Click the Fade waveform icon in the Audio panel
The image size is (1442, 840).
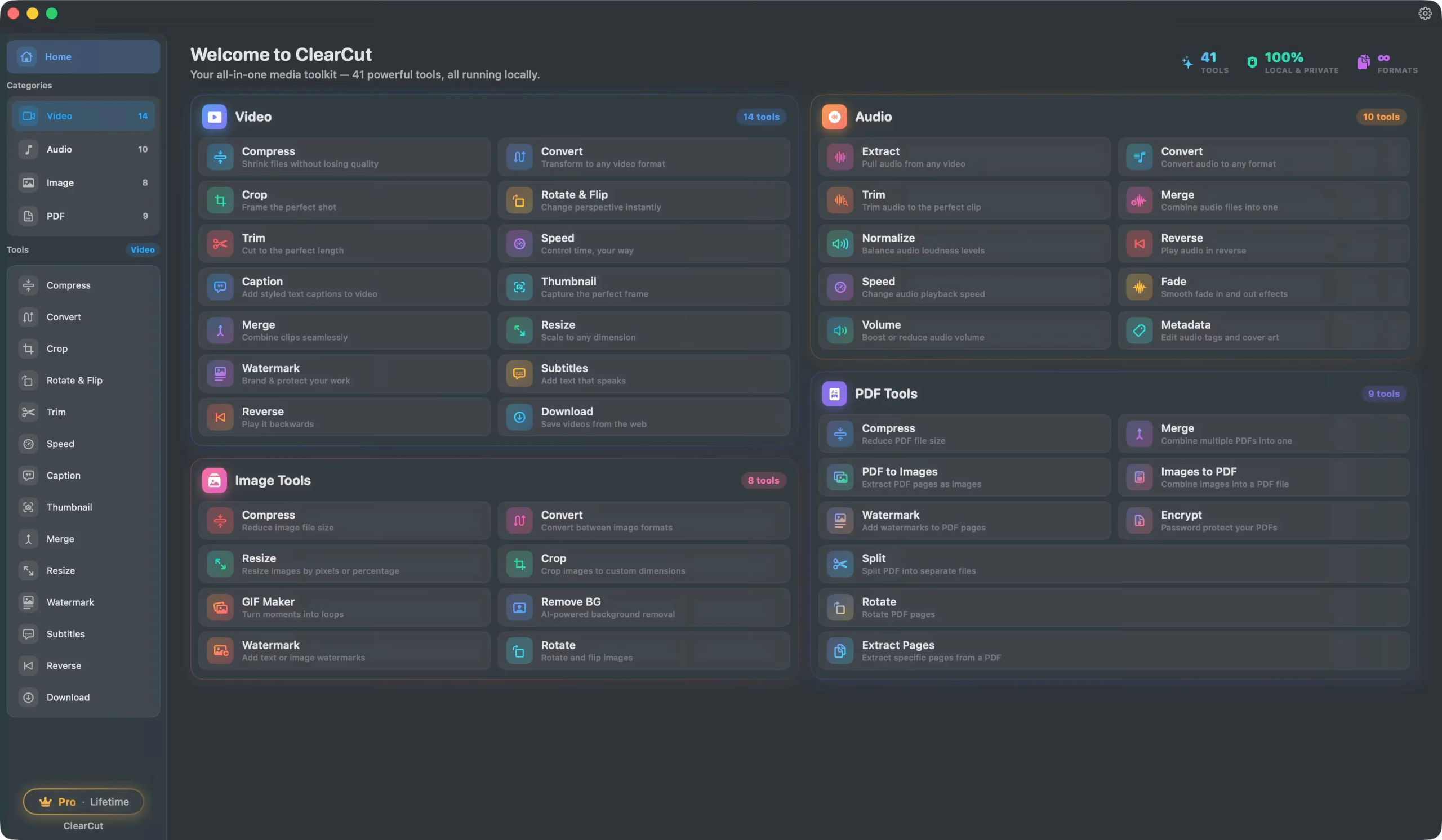click(x=1140, y=287)
